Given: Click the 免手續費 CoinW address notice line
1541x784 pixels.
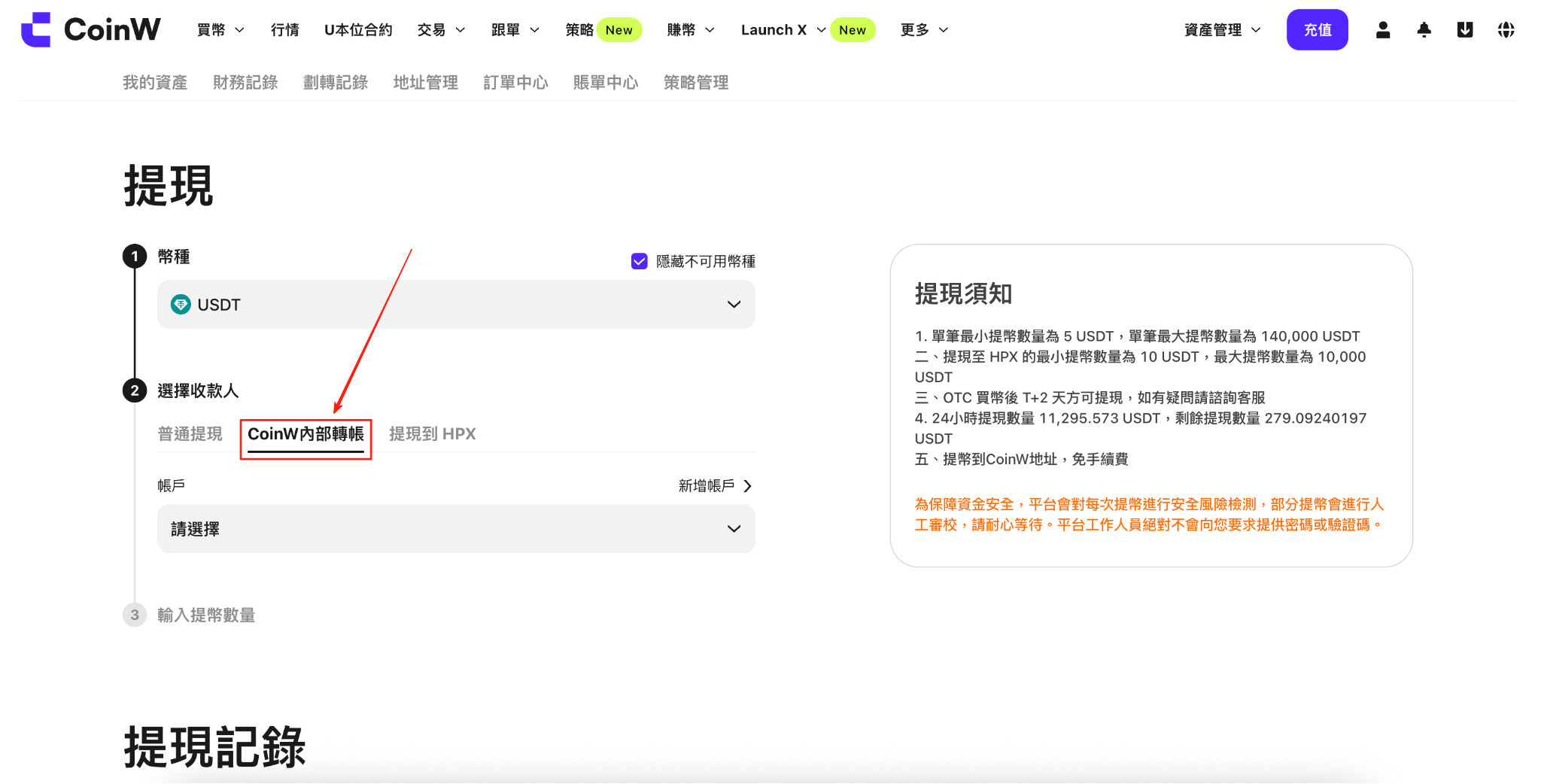Looking at the screenshot, I should [1022, 459].
